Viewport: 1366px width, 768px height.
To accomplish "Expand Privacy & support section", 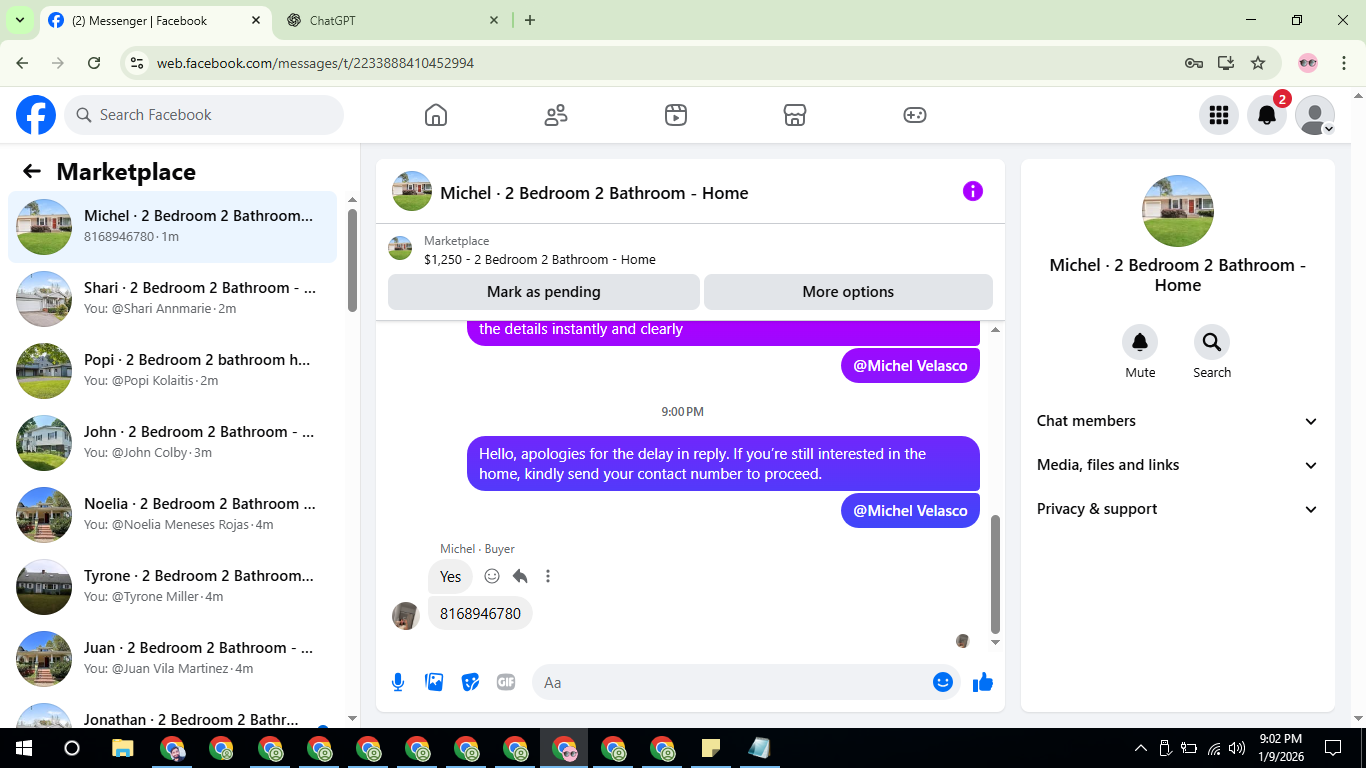I will point(1178,509).
